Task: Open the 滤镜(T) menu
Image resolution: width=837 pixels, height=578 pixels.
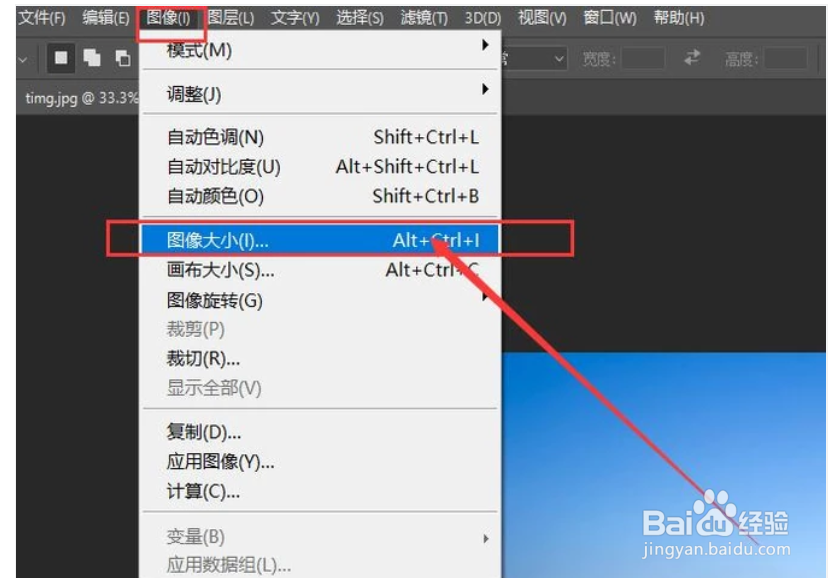Action: [x=424, y=18]
